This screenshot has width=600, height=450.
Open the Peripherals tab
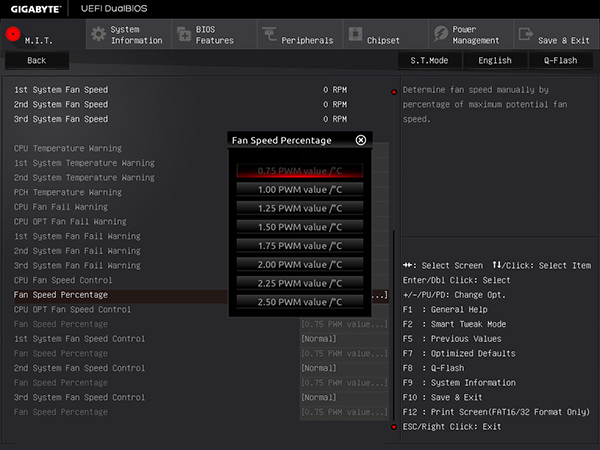coord(307,40)
